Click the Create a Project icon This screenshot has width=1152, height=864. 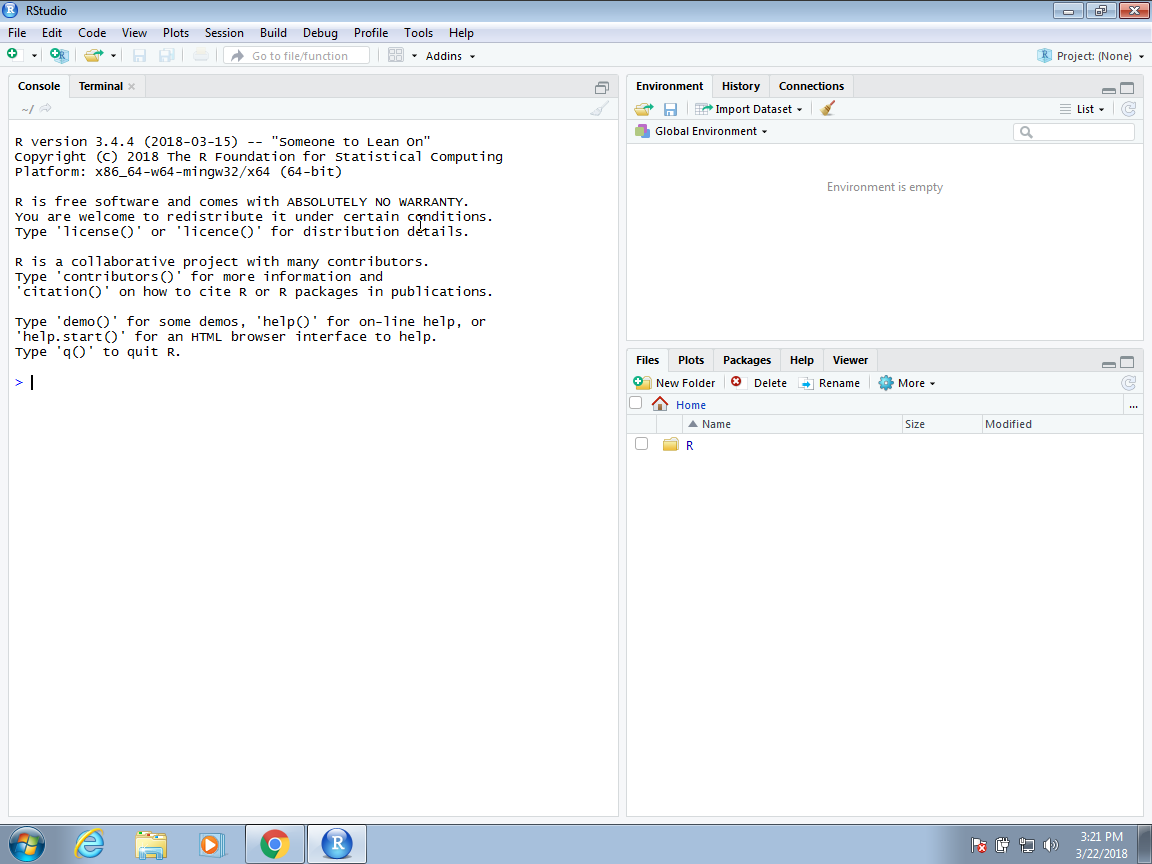click(x=59, y=55)
